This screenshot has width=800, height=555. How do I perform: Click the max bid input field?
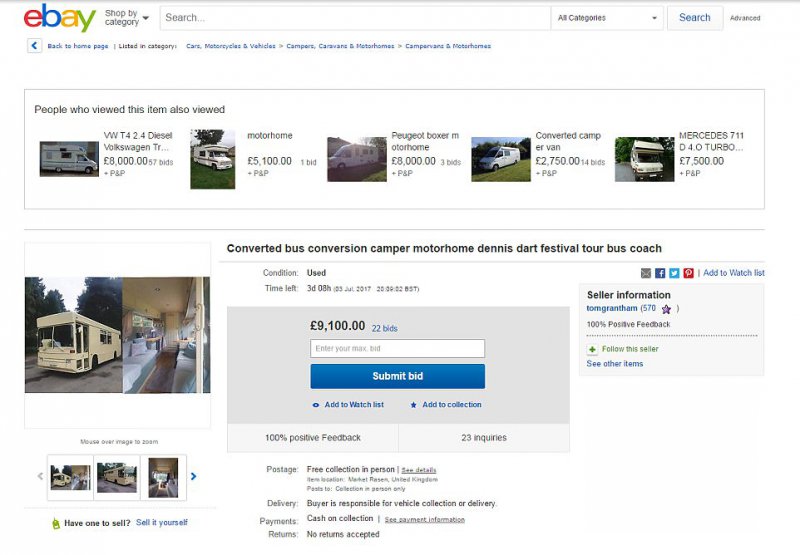[x=397, y=348]
